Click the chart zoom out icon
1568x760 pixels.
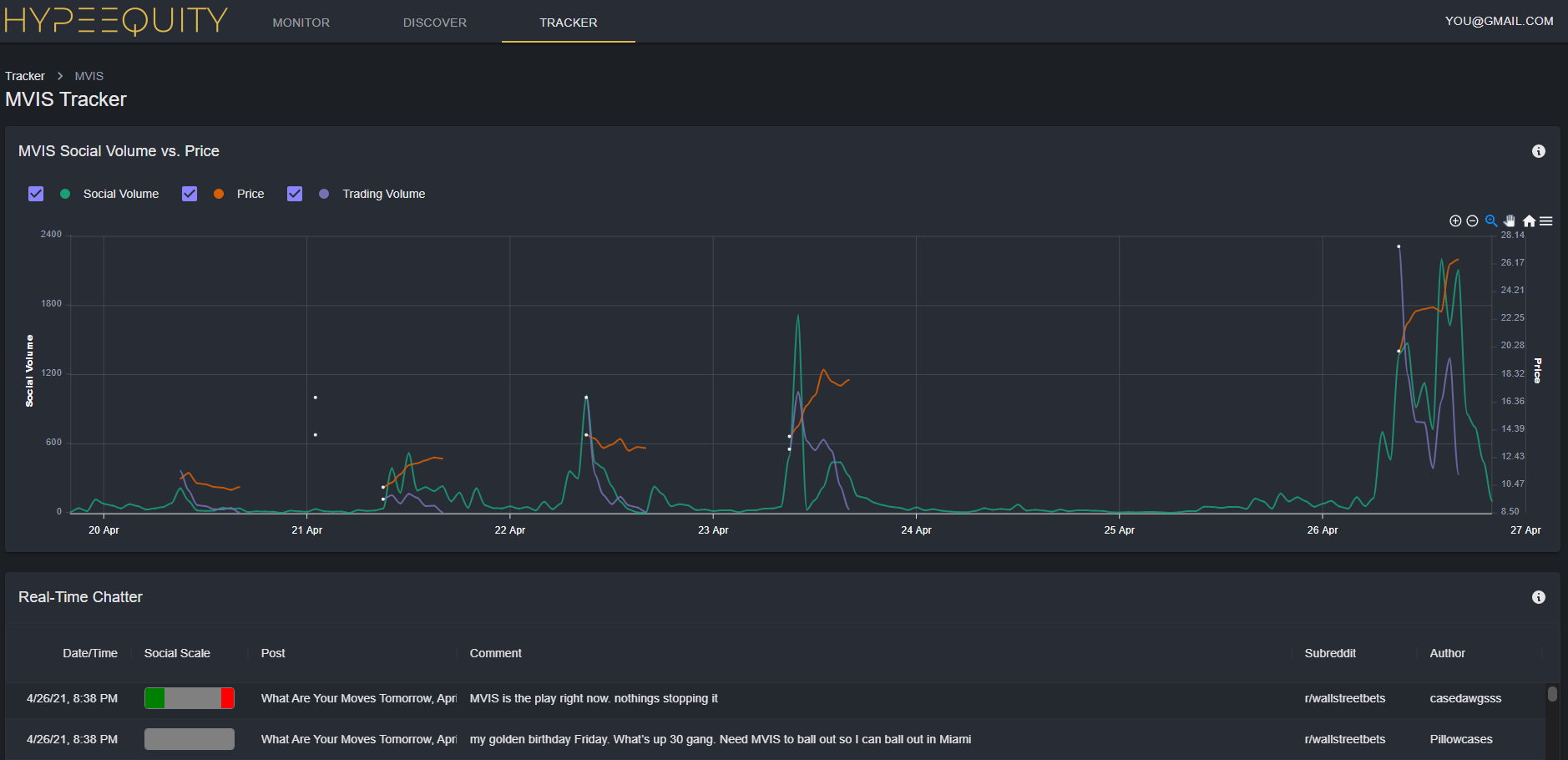pyautogui.click(x=1472, y=221)
